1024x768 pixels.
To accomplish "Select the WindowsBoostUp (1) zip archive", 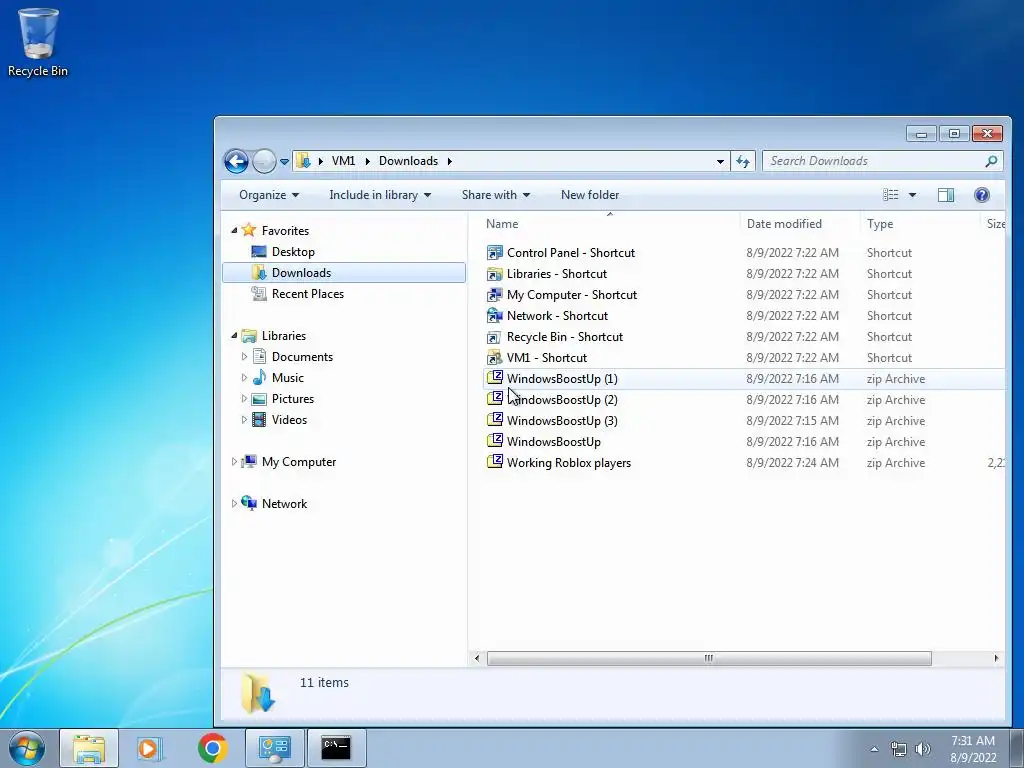I will (x=743, y=379).
